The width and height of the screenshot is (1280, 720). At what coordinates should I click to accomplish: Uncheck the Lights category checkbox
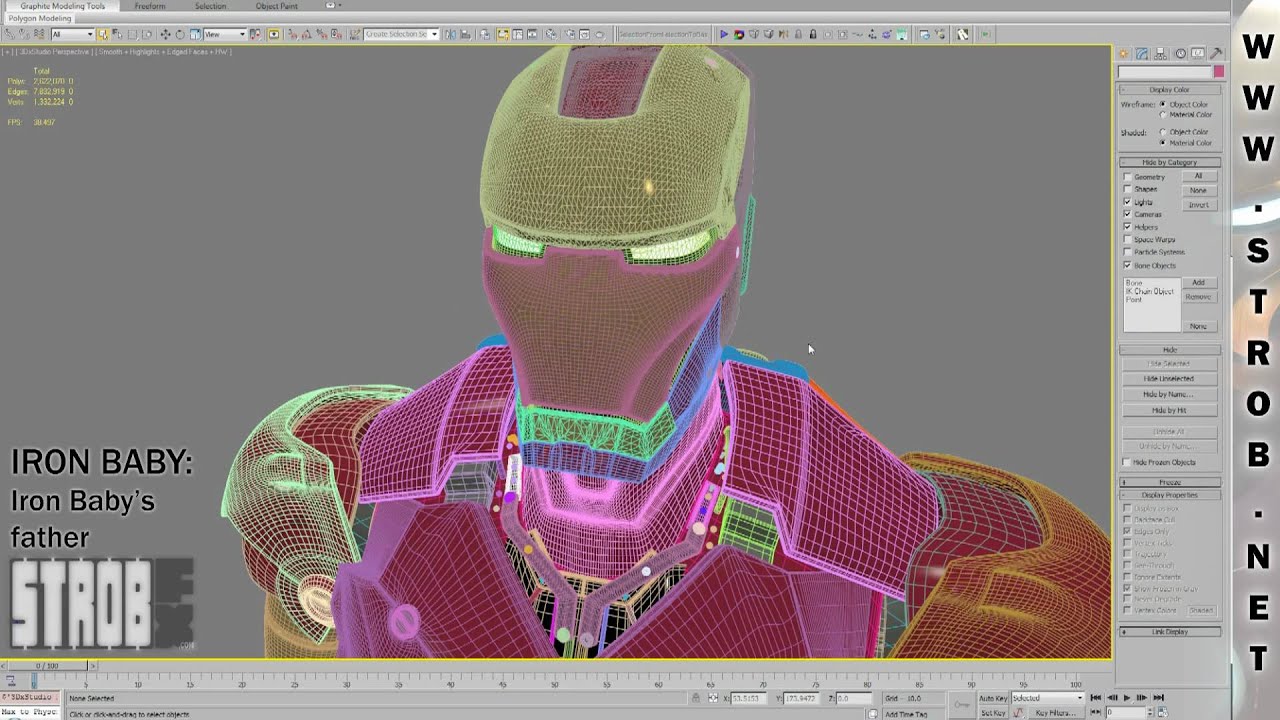coord(1128,202)
